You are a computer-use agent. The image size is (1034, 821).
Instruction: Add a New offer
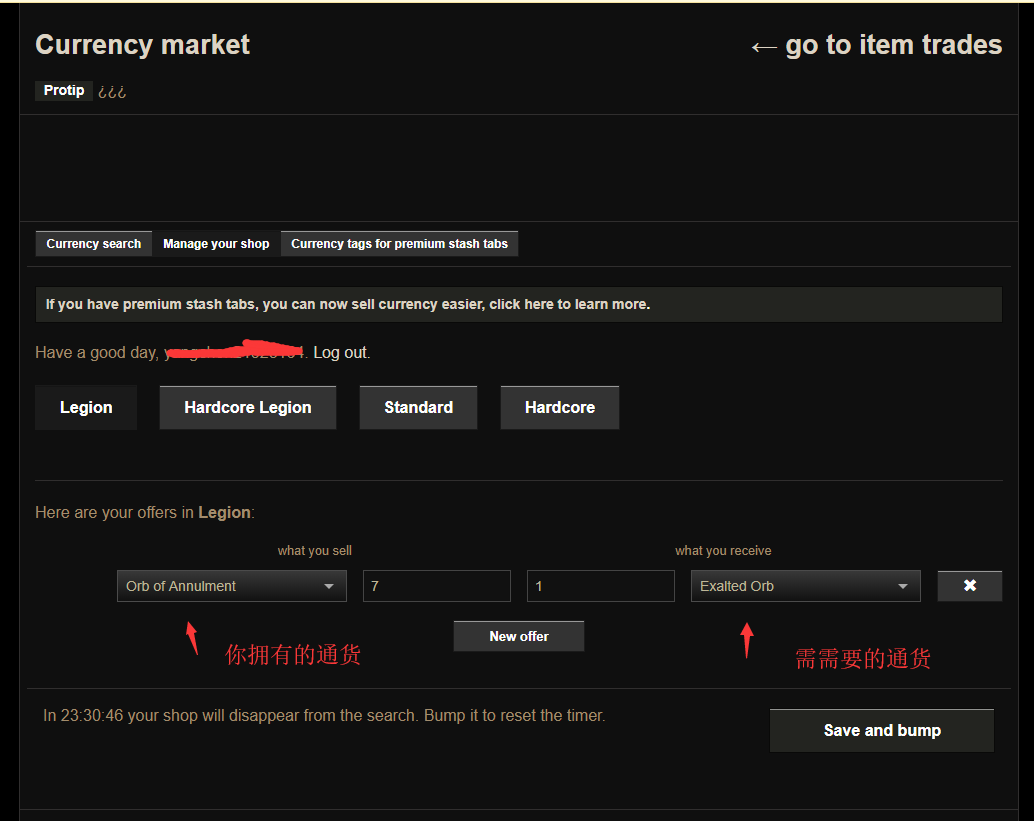(x=518, y=636)
